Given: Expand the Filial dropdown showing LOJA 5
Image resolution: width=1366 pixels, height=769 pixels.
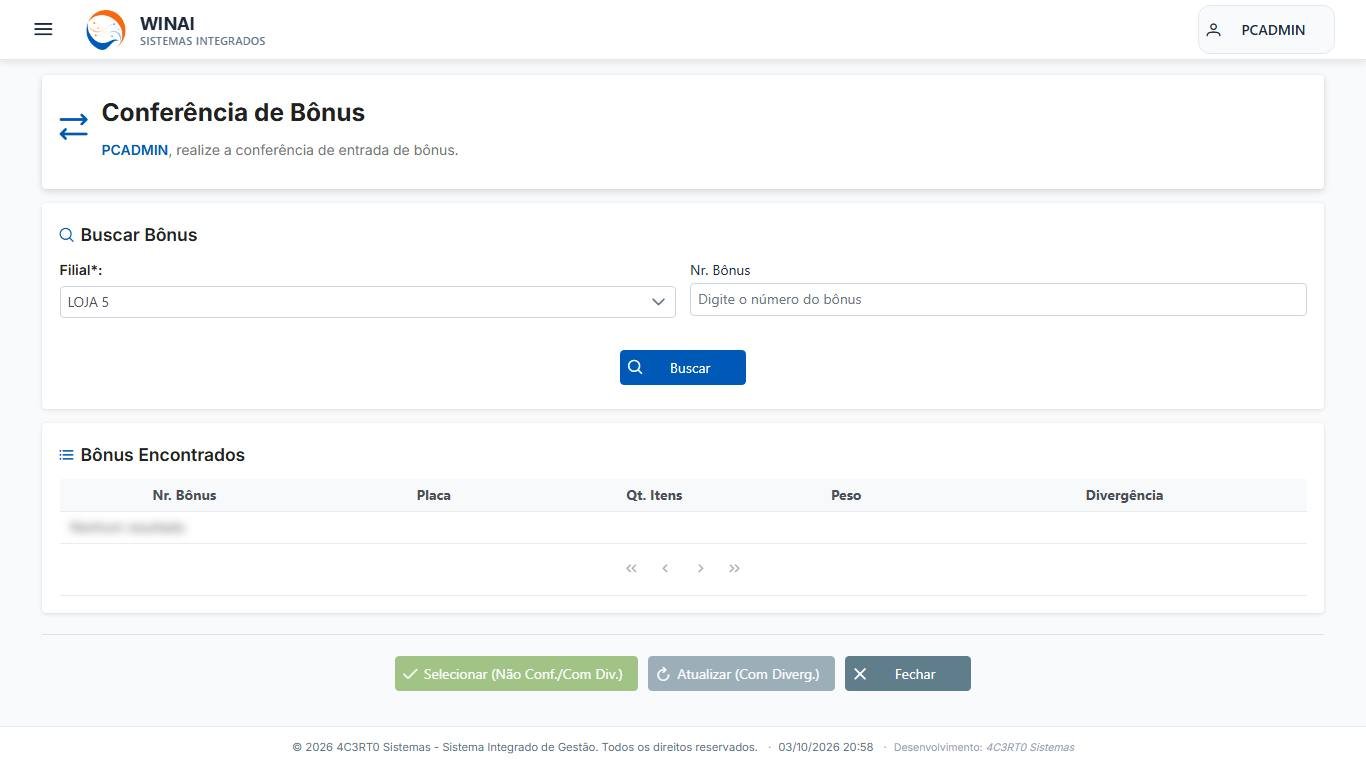Looking at the screenshot, I should tap(368, 302).
